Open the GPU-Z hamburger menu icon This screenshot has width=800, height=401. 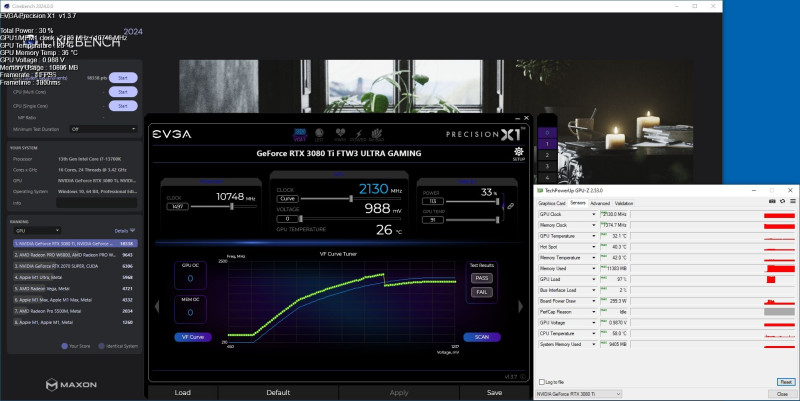click(x=792, y=202)
